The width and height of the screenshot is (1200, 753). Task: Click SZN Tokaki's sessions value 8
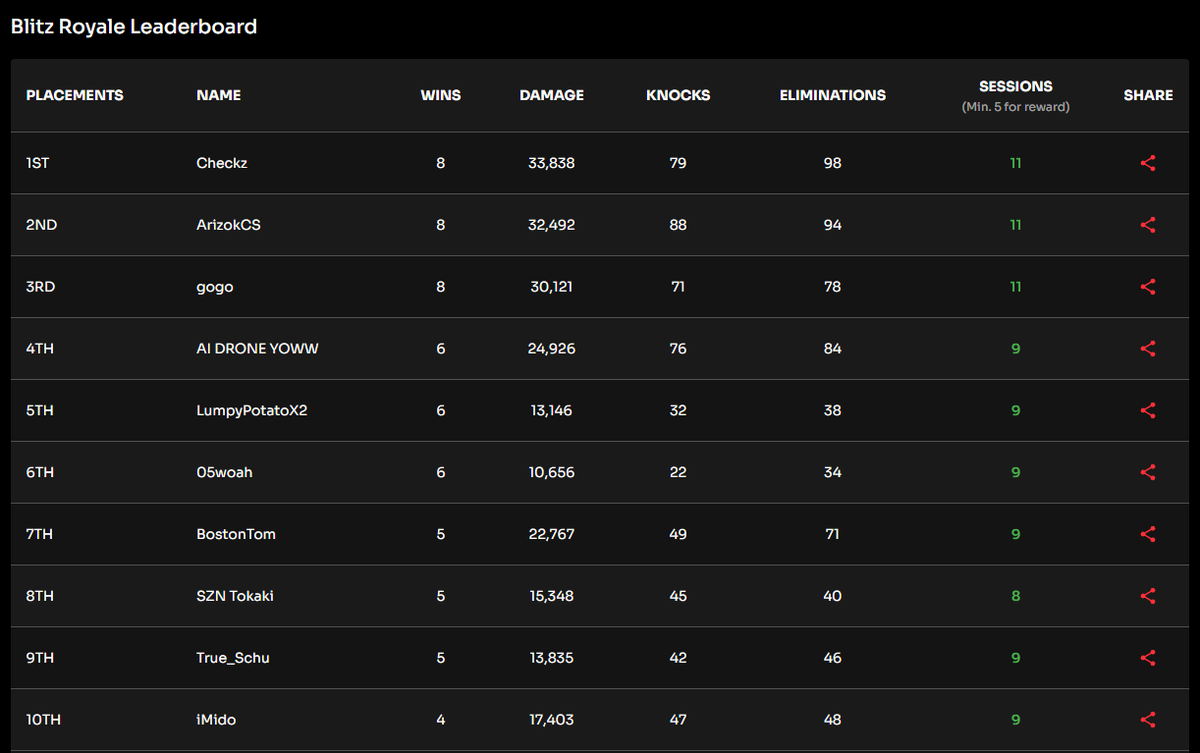click(x=1016, y=596)
